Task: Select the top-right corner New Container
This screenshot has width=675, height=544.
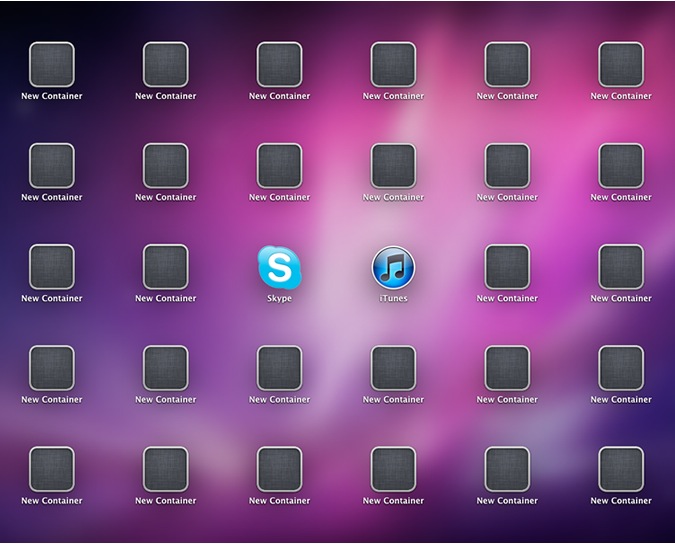Action: pos(621,65)
